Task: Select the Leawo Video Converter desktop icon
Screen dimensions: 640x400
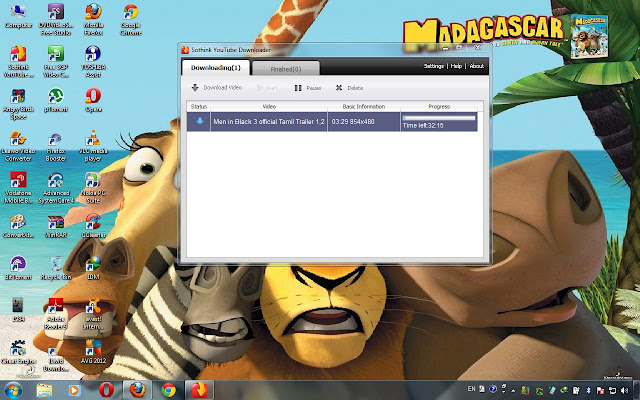Action: (18, 146)
